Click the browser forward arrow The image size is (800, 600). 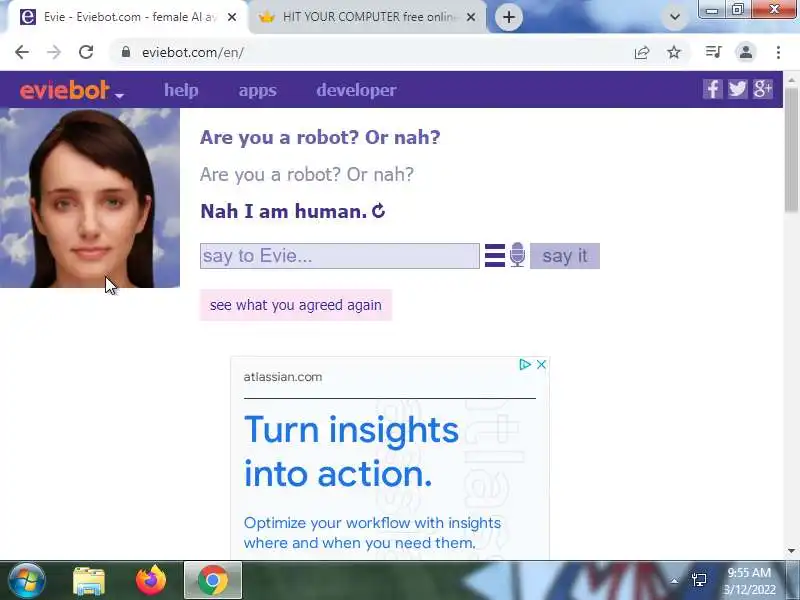(x=54, y=52)
